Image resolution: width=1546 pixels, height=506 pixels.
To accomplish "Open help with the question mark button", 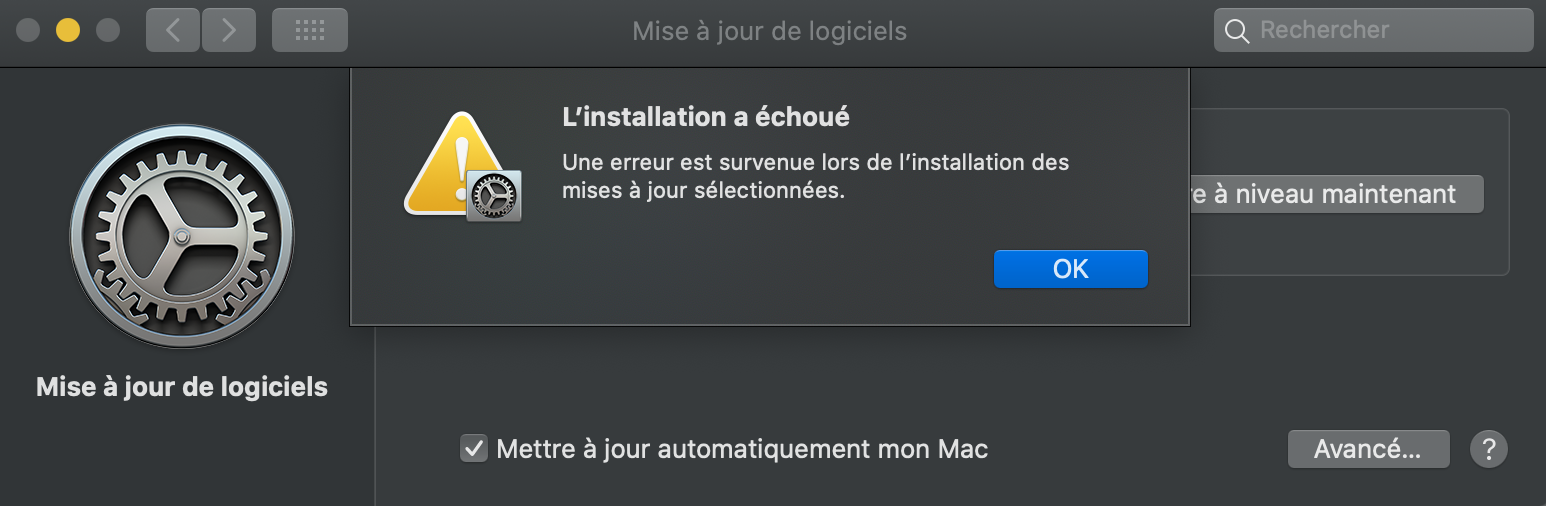I will 1488,449.
